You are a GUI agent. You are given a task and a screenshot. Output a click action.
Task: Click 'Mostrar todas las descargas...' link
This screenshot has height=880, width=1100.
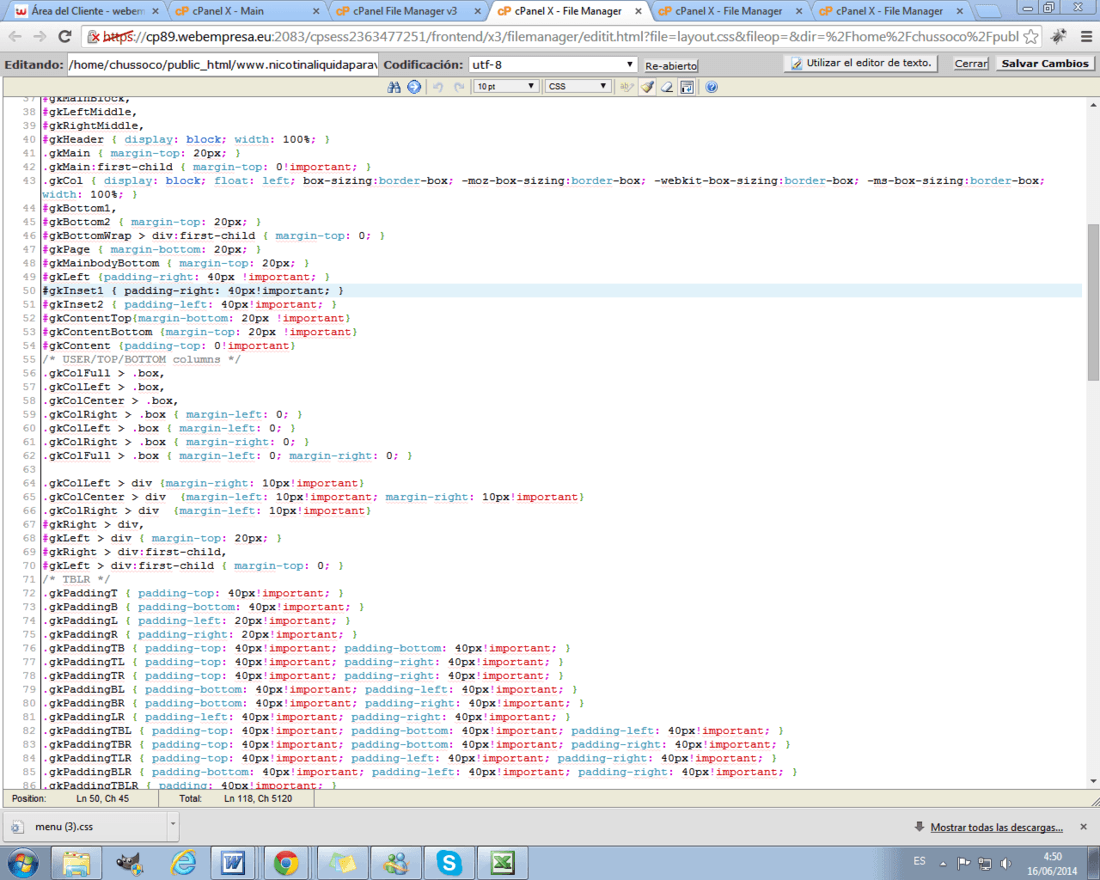996,827
